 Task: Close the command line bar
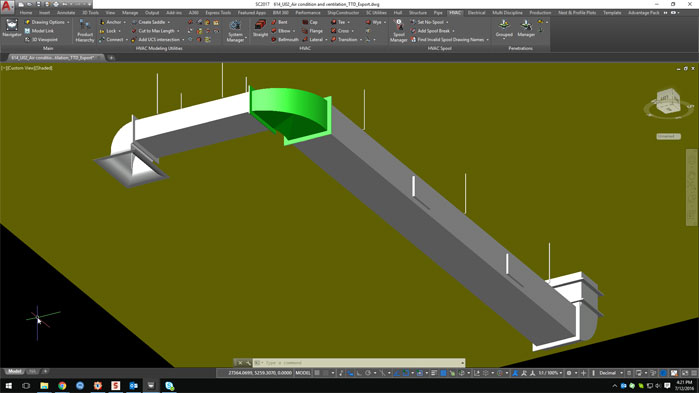click(240, 363)
